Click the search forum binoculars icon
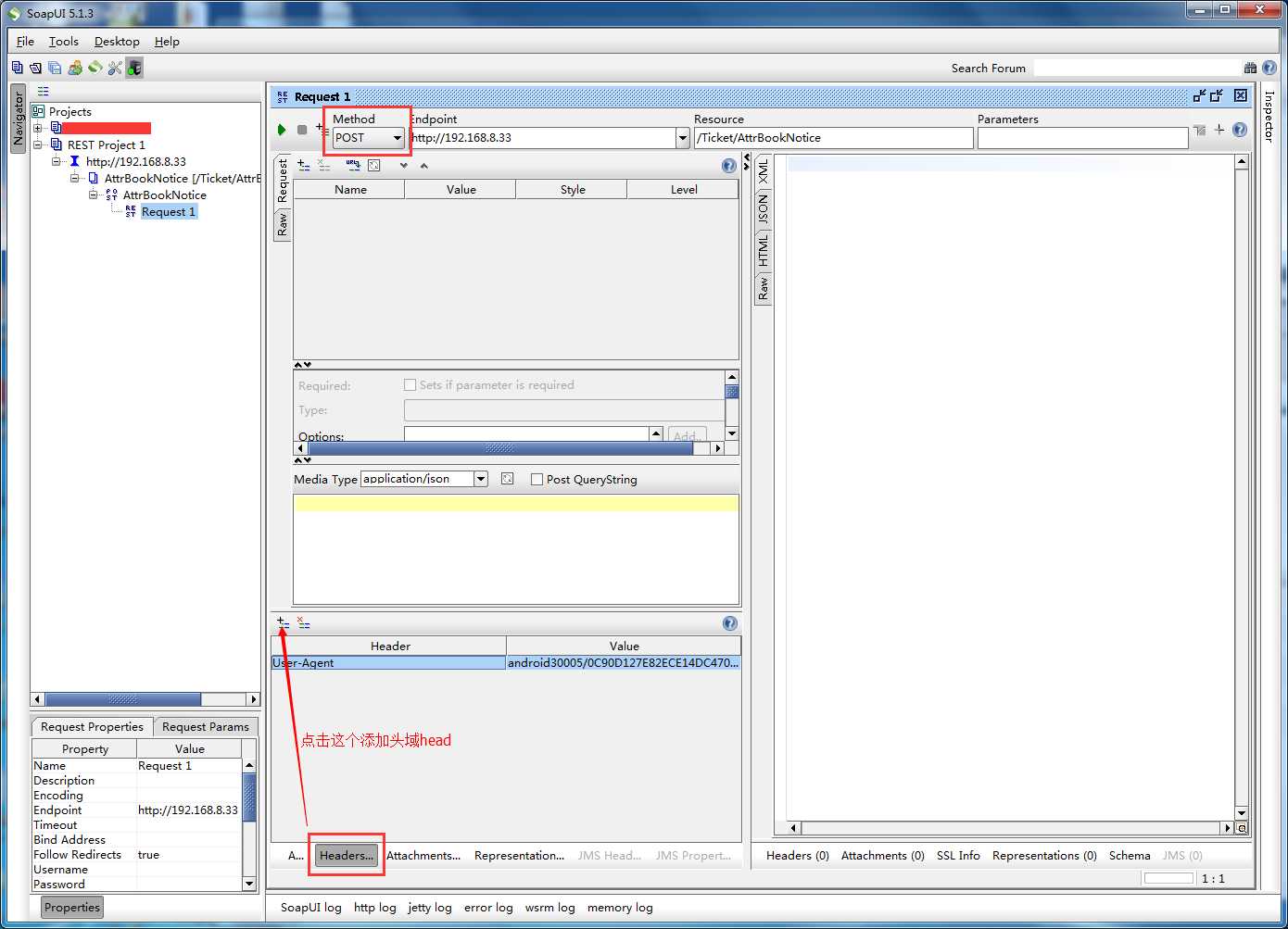The width and height of the screenshot is (1288, 929). [x=1250, y=68]
